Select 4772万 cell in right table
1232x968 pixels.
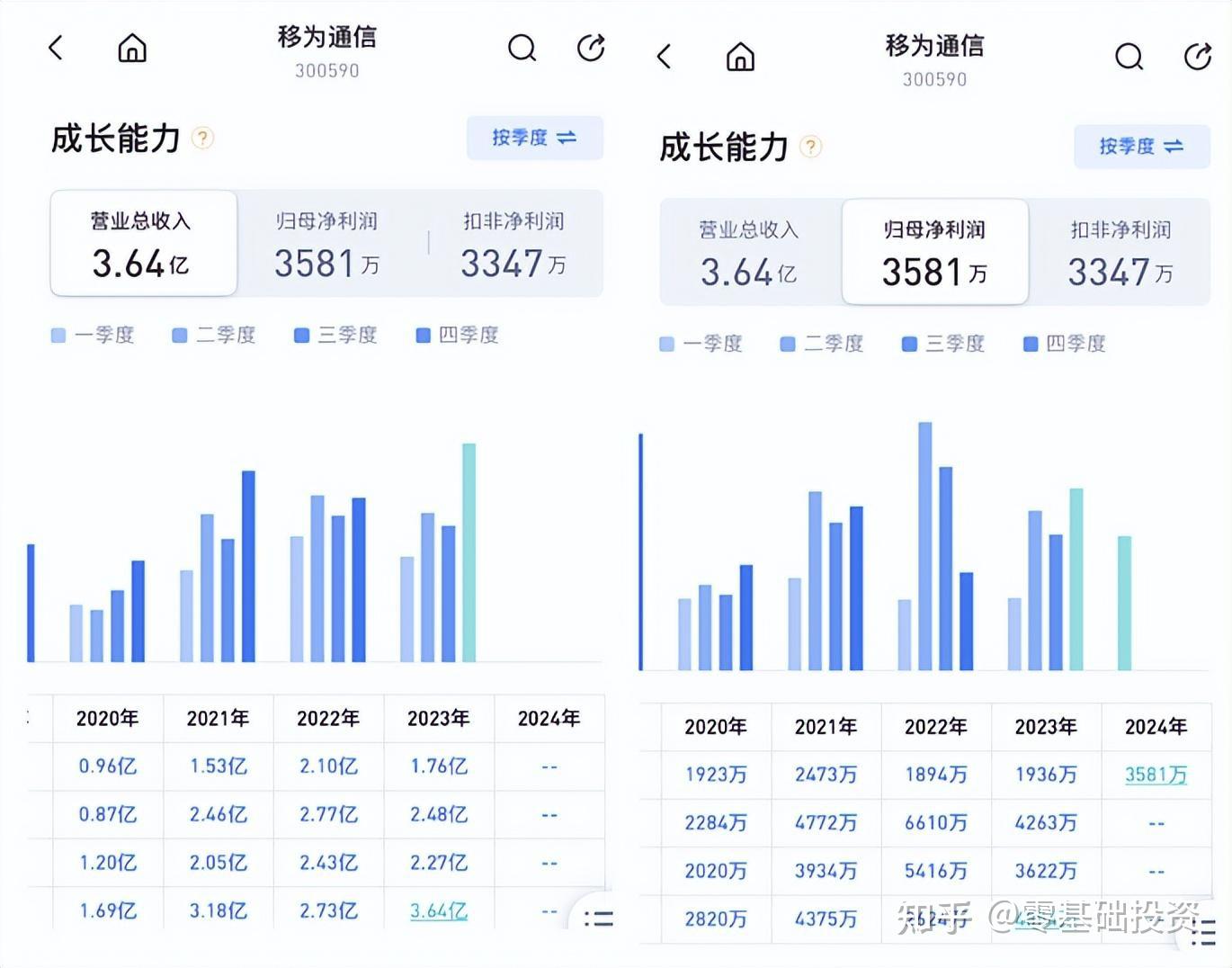826,823
